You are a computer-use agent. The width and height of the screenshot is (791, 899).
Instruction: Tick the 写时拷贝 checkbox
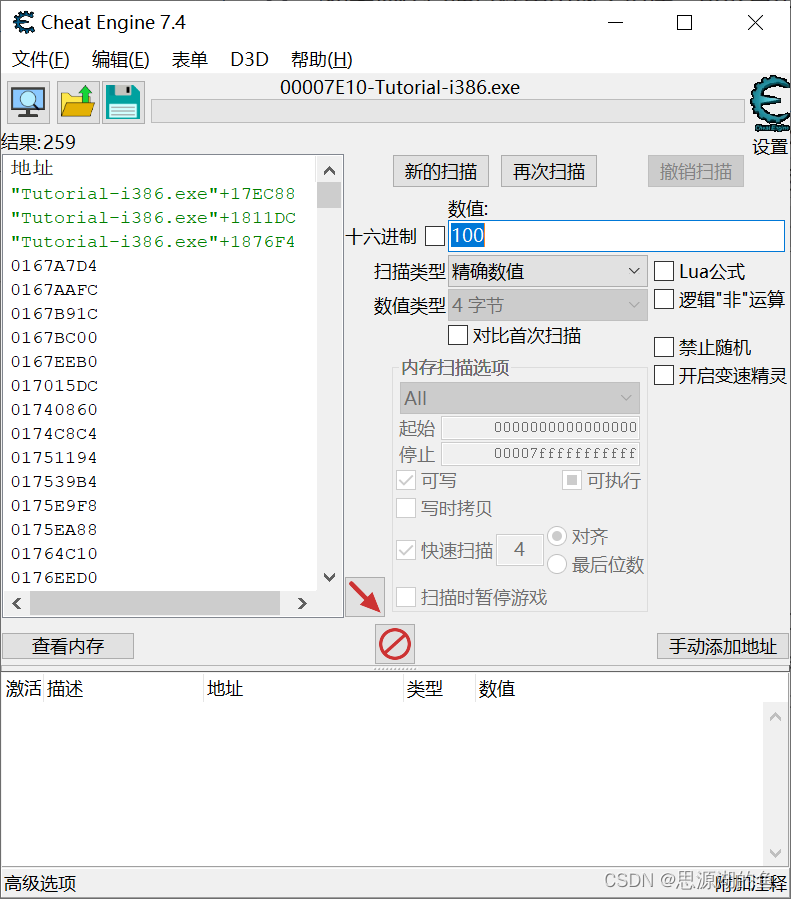[x=406, y=508]
